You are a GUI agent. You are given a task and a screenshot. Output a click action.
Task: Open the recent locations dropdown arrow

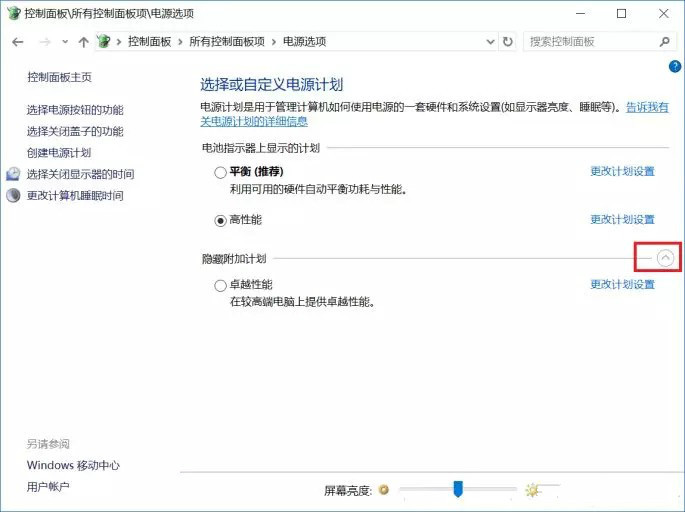pos(65,42)
